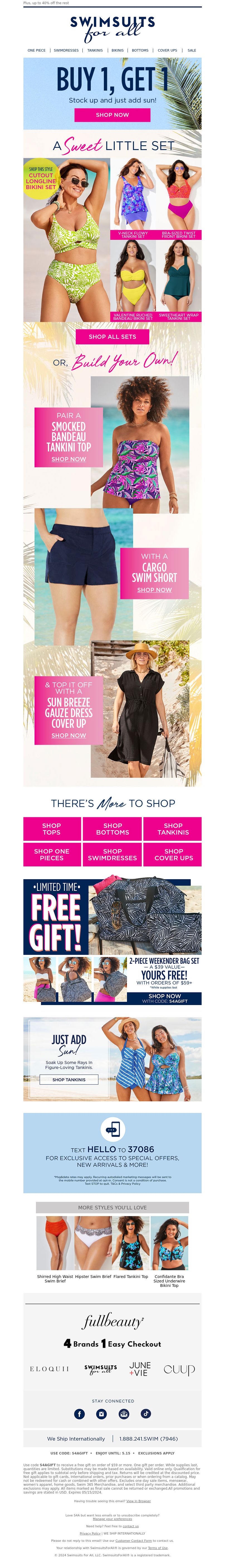Open the Swimdresses menu item
The image size is (225, 1568).
tap(66, 50)
